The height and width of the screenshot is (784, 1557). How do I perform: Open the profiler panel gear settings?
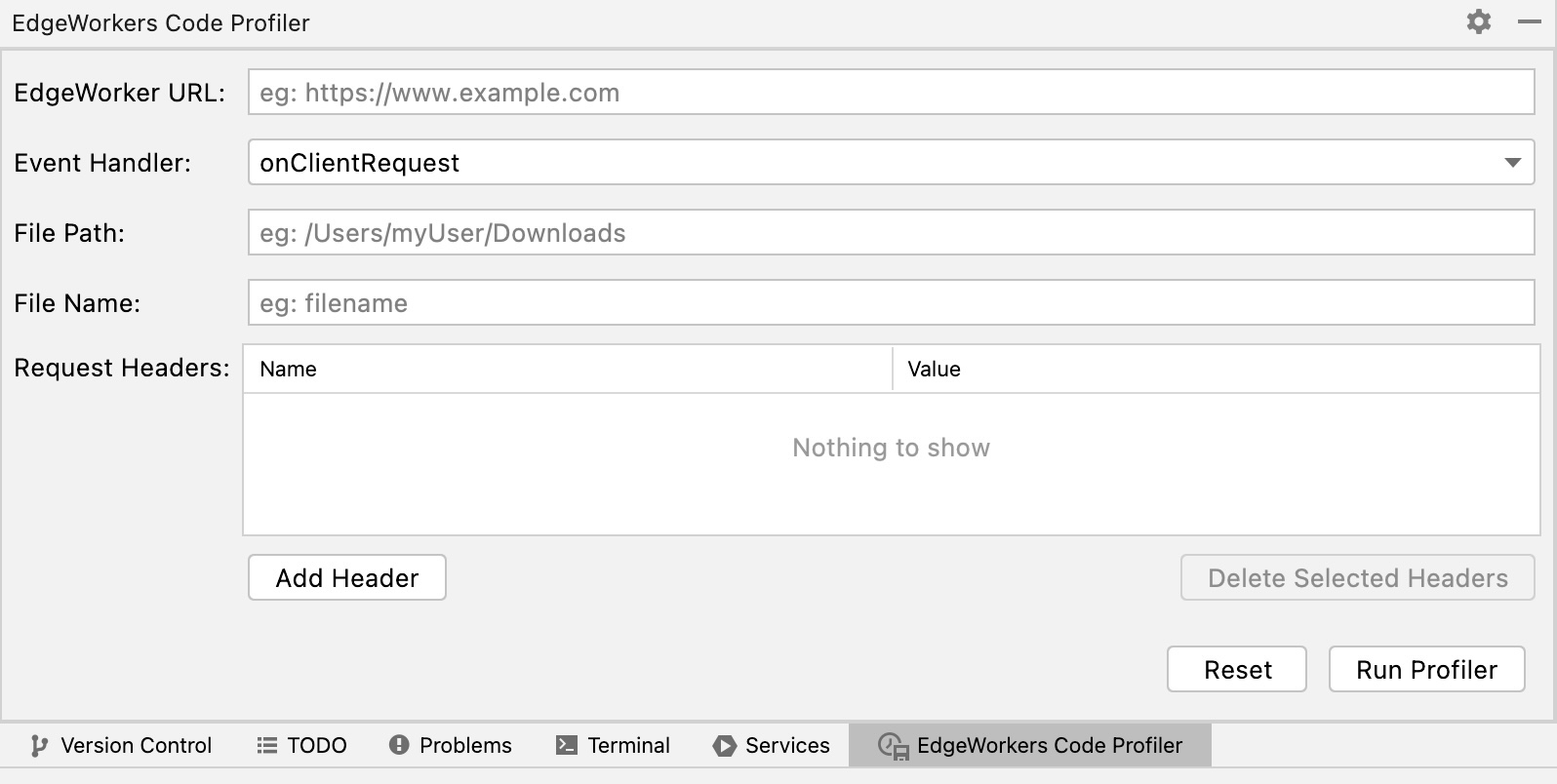click(1478, 22)
